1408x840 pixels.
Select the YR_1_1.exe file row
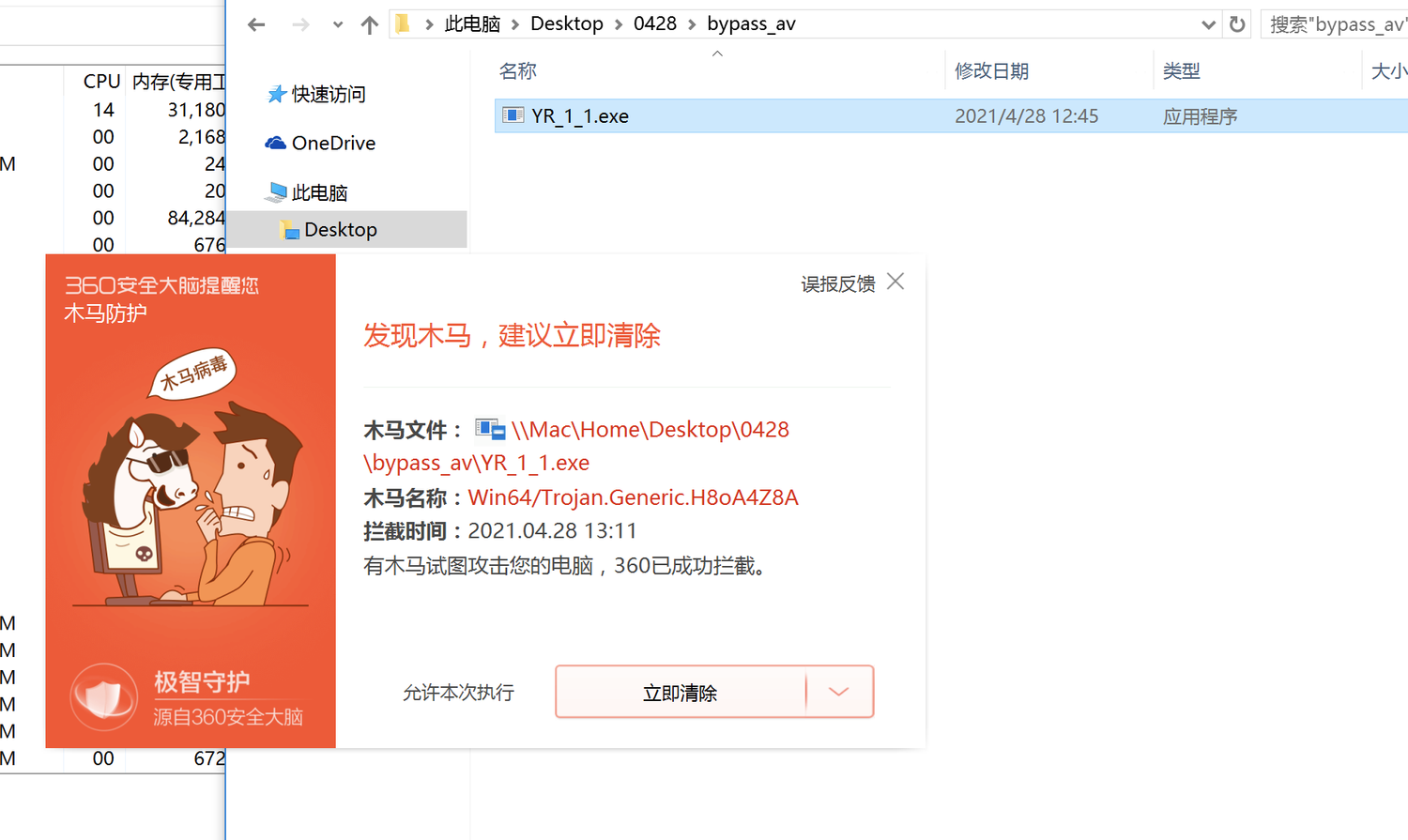(951, 115)
